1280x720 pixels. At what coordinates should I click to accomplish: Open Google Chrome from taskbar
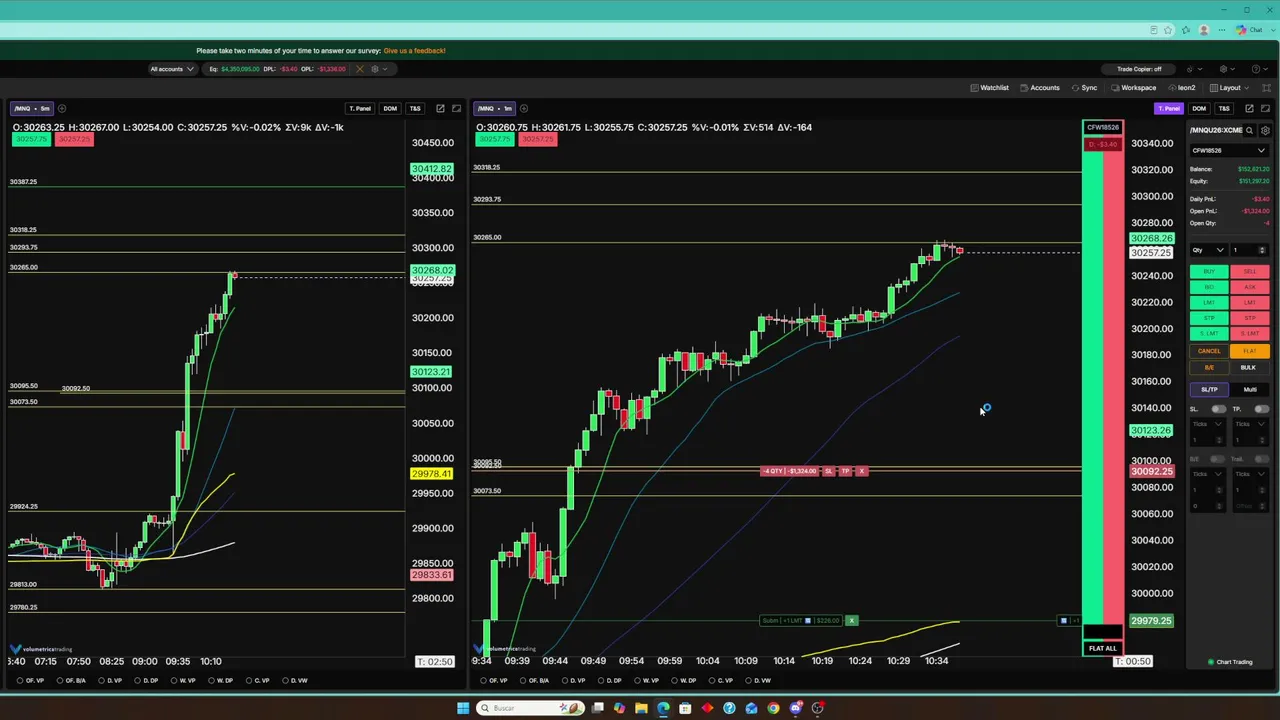tap(773, 708)
